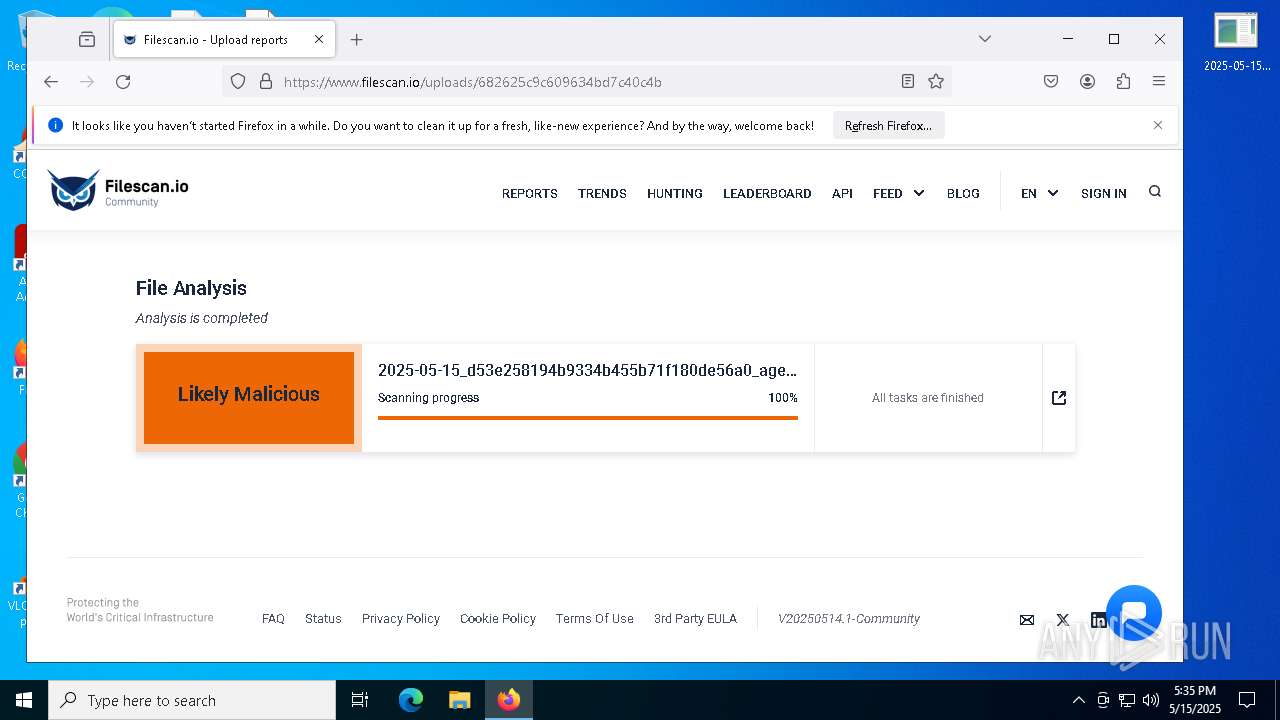Close the Filescan.io Upload reports tab
Image resolution: width=1280 pixels, height=720 pixels.
click(319, 40)
